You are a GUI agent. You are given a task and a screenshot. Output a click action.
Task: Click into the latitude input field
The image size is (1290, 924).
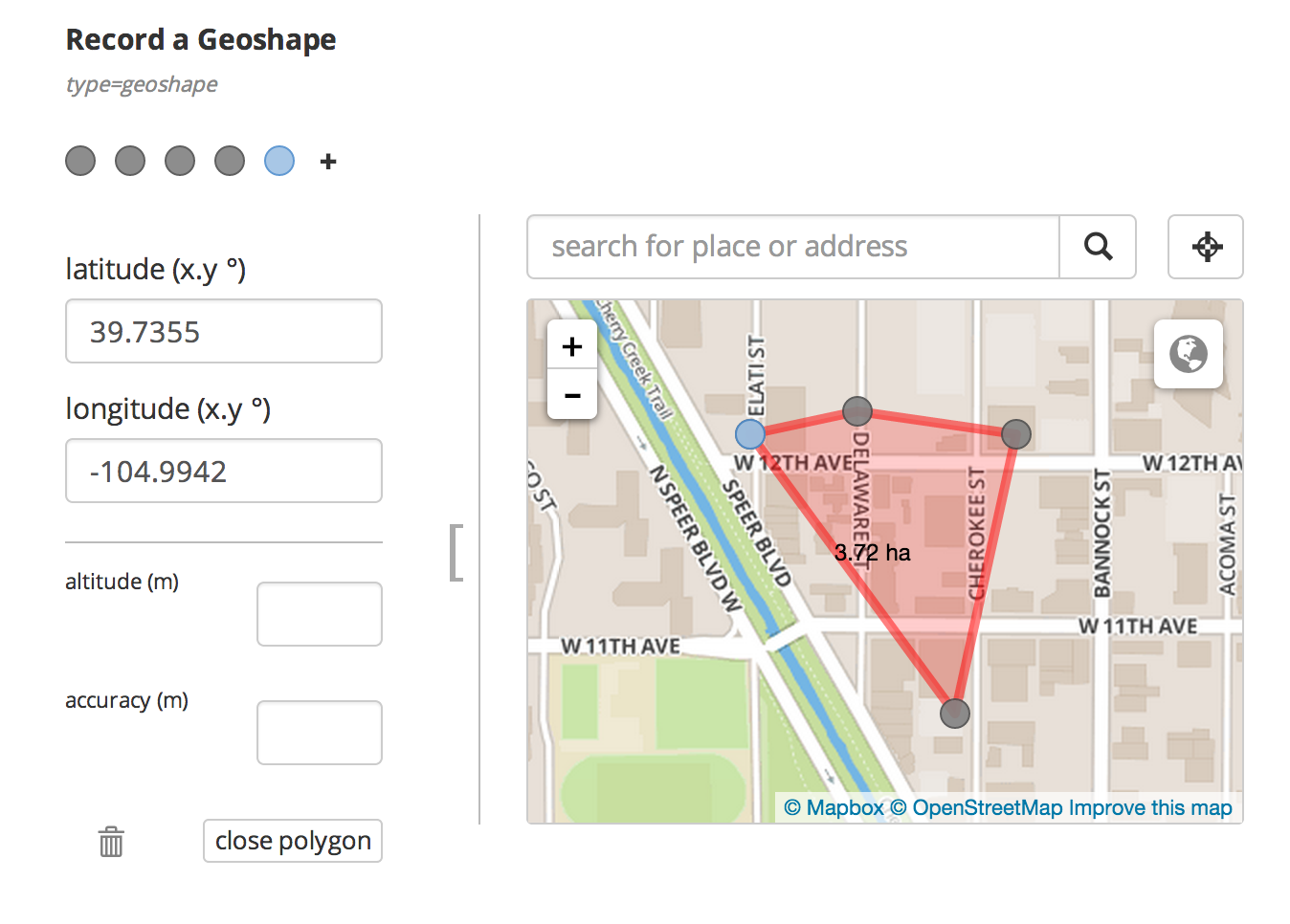point(224,332)
